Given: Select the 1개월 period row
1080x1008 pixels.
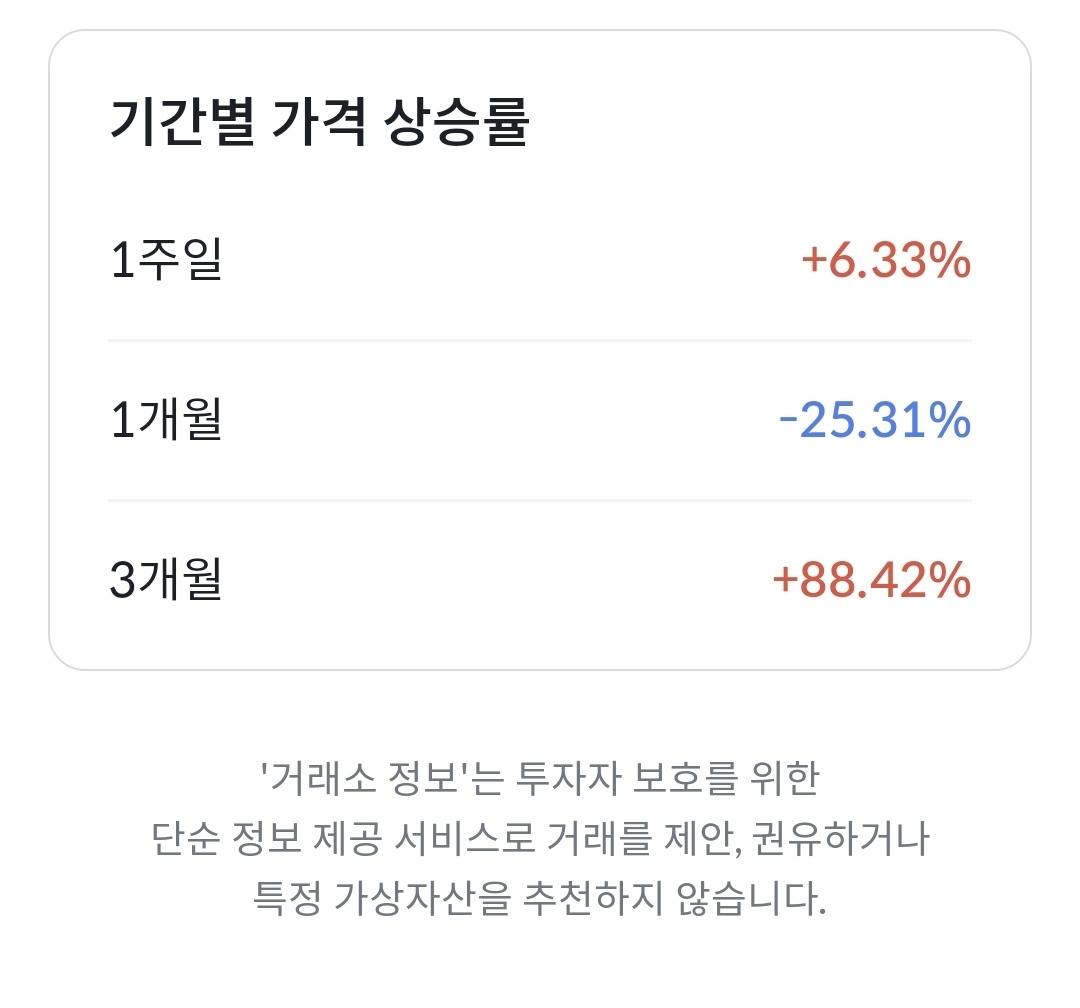Looking at the screenshot, I should (x=540, y=421).
